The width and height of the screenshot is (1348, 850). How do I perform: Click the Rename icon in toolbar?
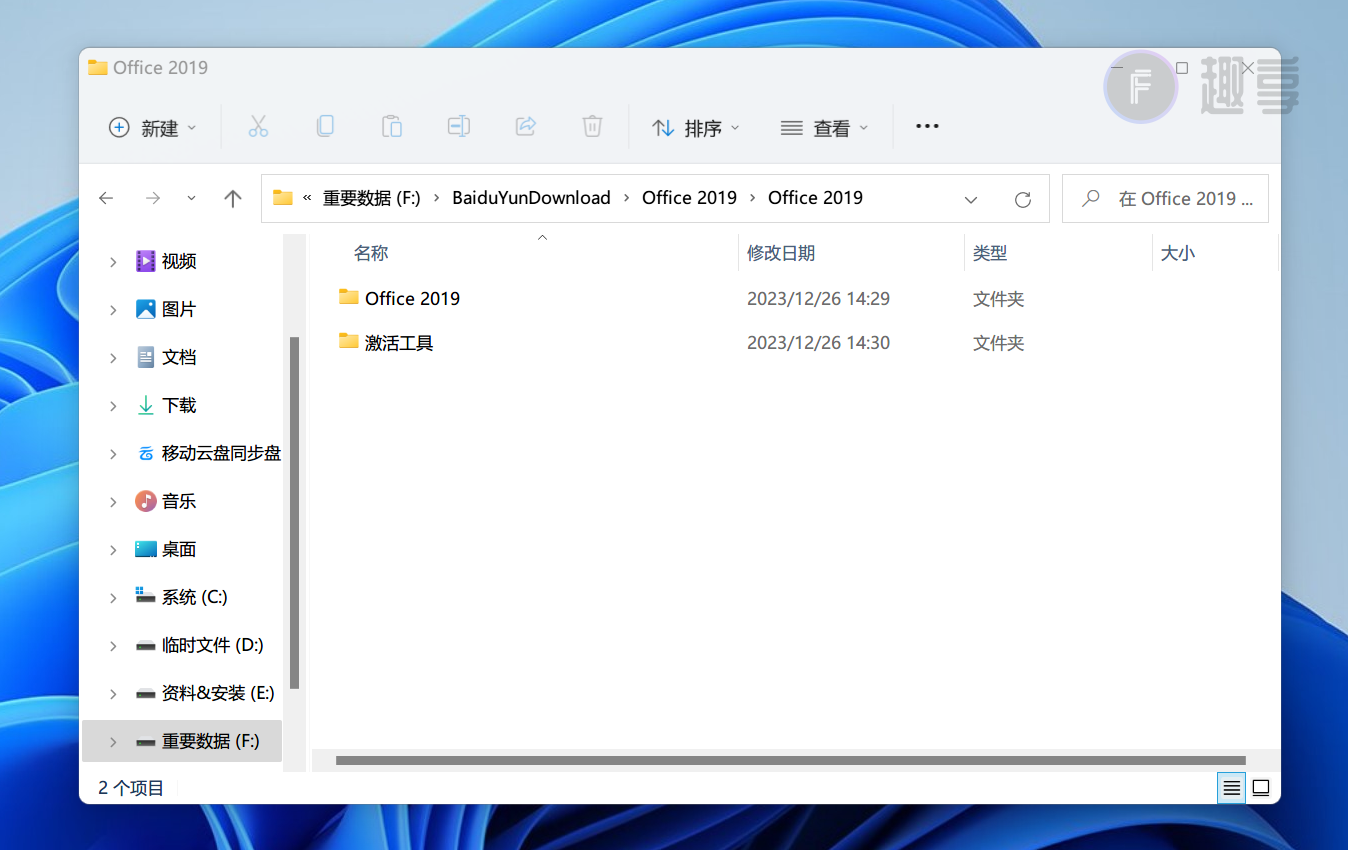coord(459,127)
